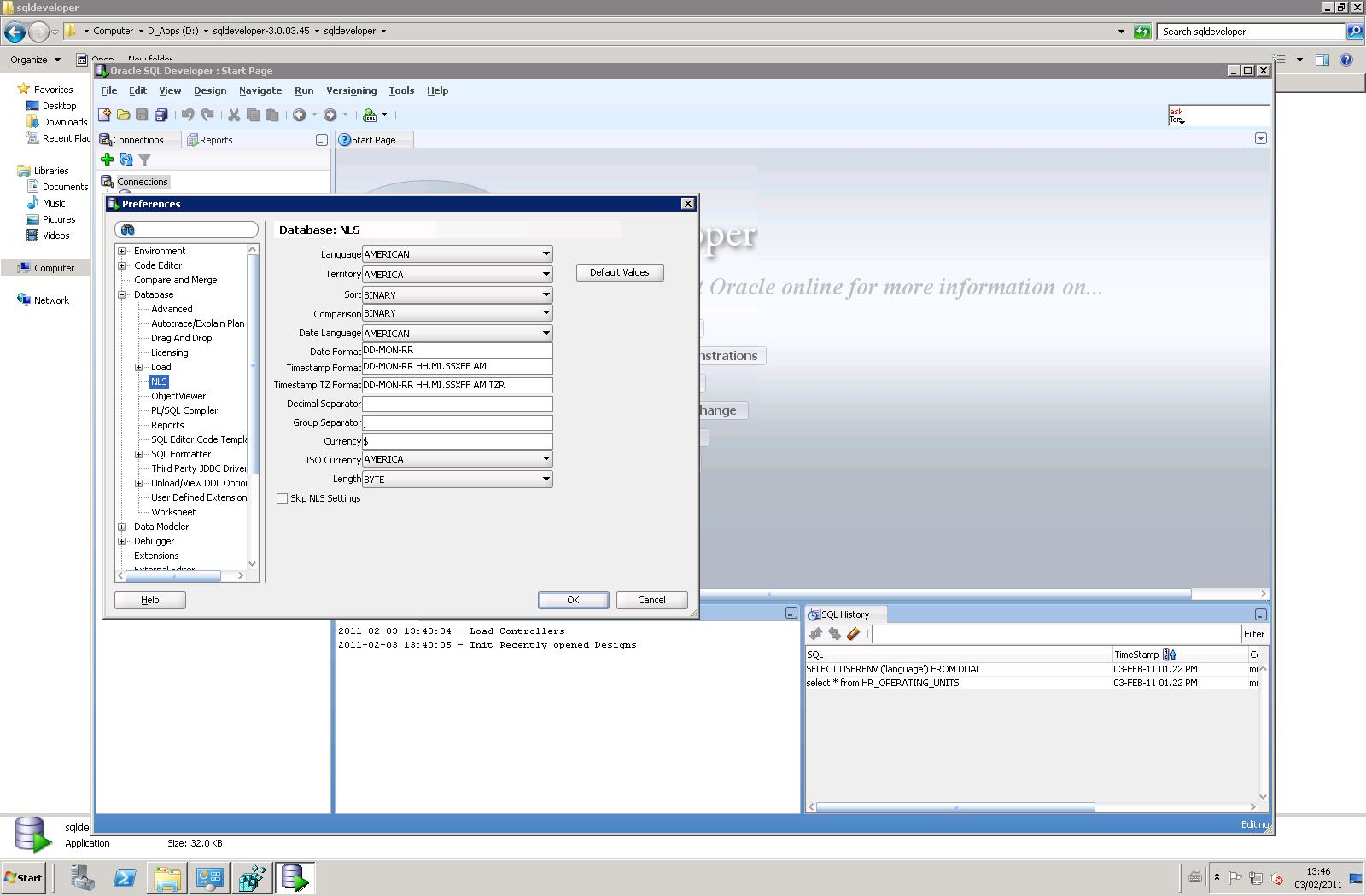
Task: Click the Help button in Preferences
Action: click(150, 600)
